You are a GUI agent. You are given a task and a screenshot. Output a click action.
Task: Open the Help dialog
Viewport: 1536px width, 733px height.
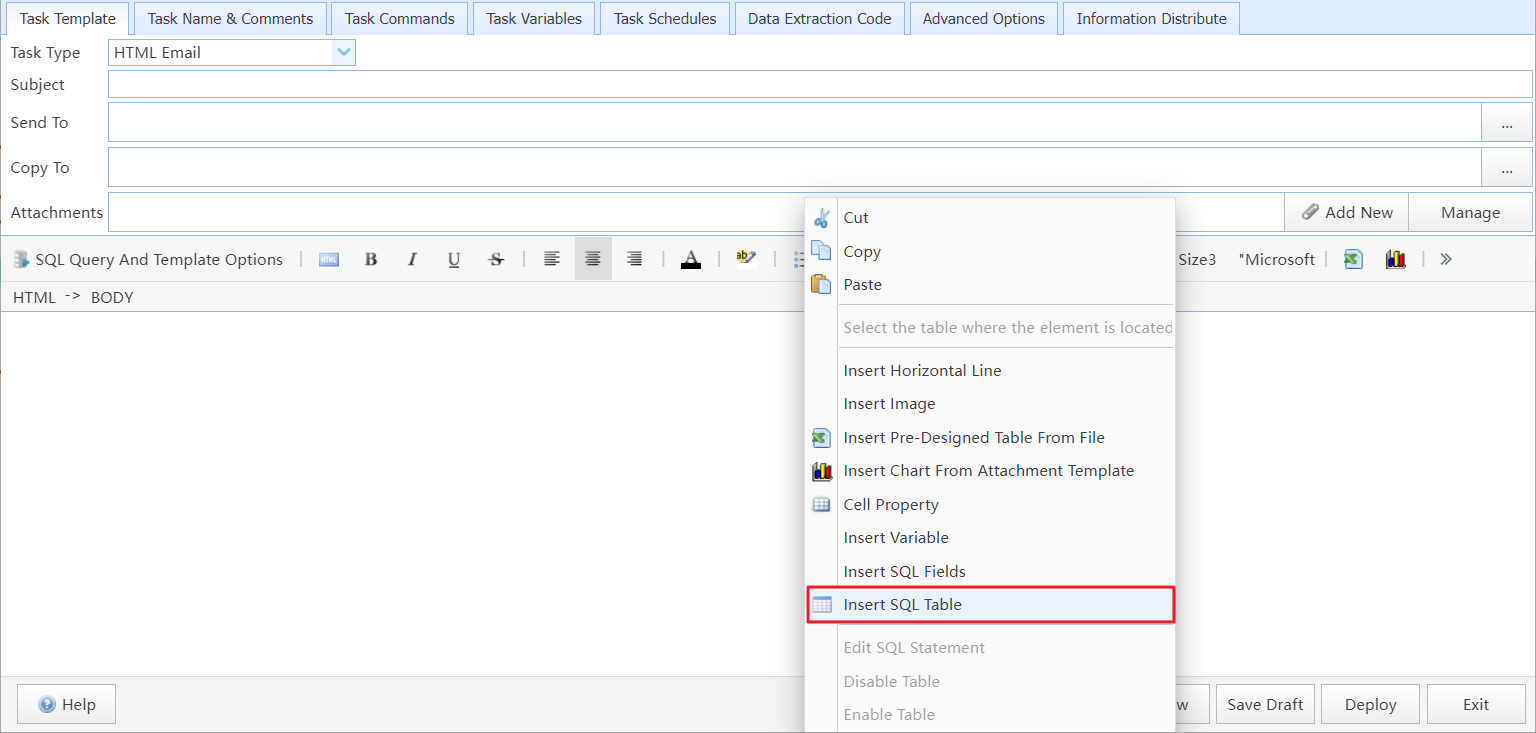pyautogui.click(x=66, y=704)
